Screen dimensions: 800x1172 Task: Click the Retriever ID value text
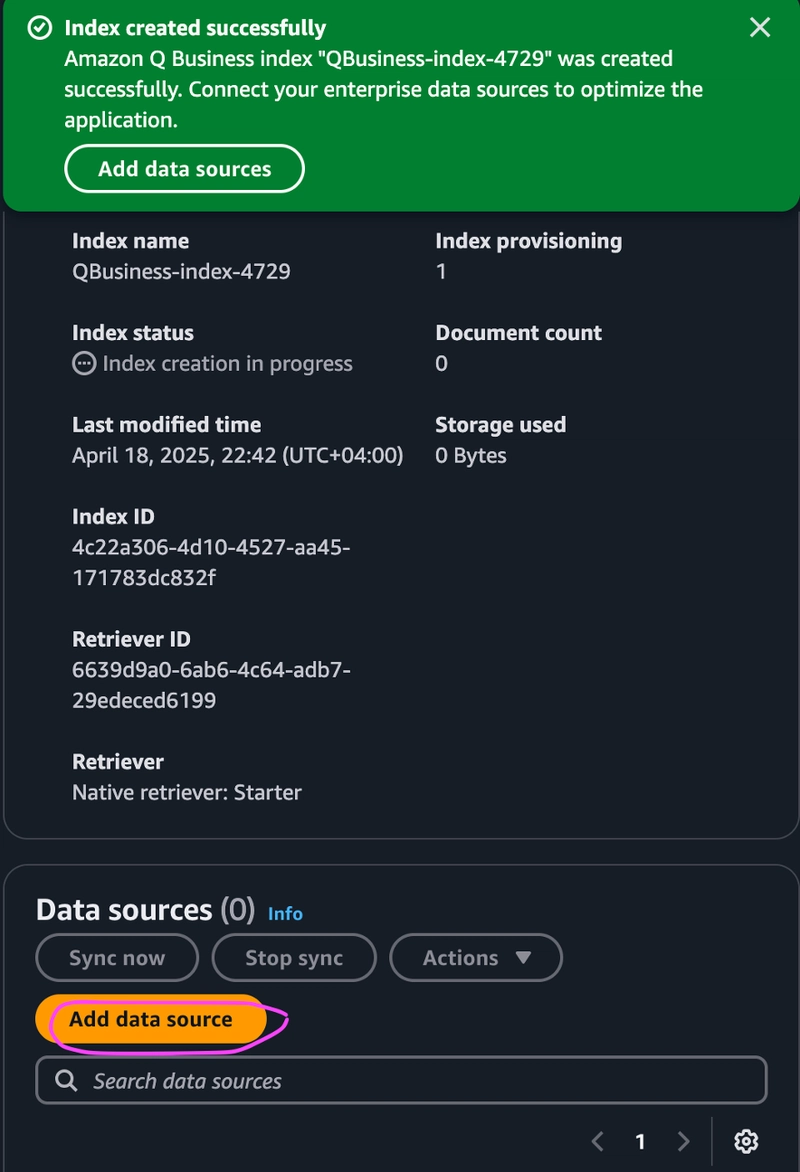(x=212, y=685)
